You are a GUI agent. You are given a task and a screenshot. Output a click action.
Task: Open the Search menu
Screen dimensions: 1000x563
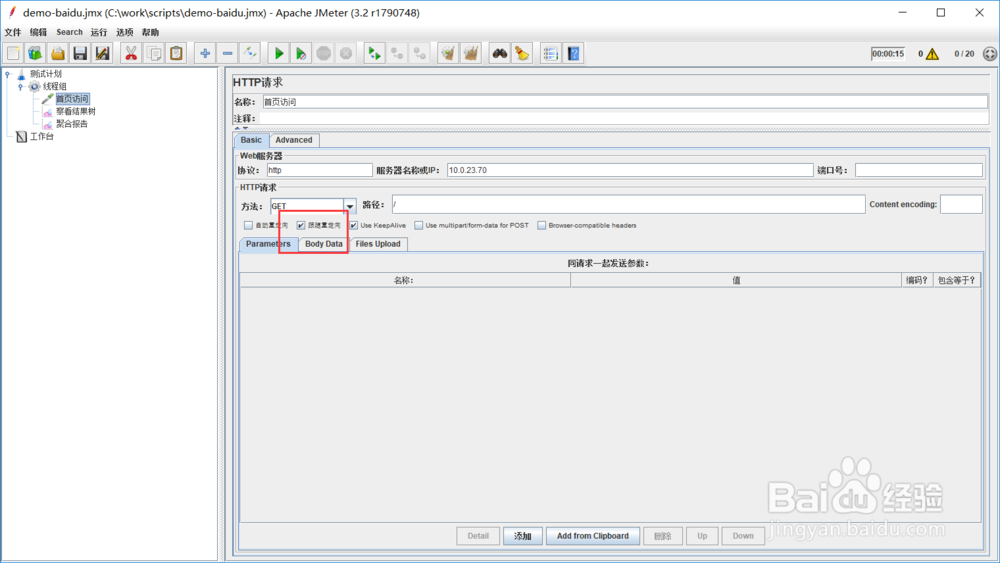[x=70, y=32]
